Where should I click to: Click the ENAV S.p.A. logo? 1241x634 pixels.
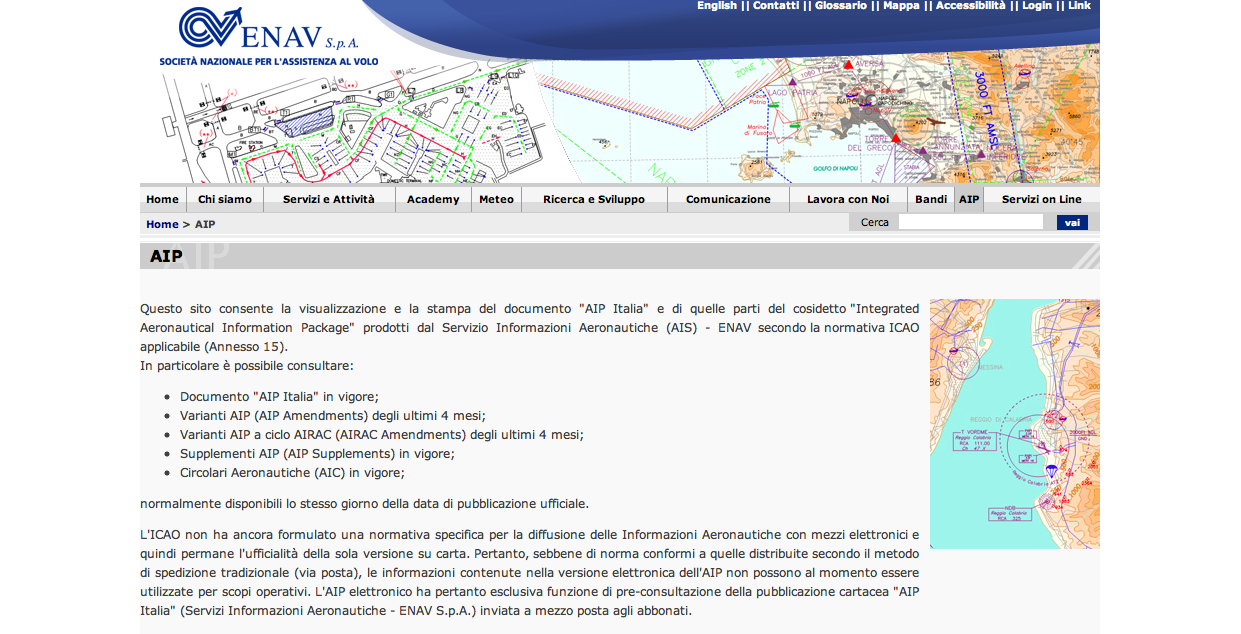268,37
